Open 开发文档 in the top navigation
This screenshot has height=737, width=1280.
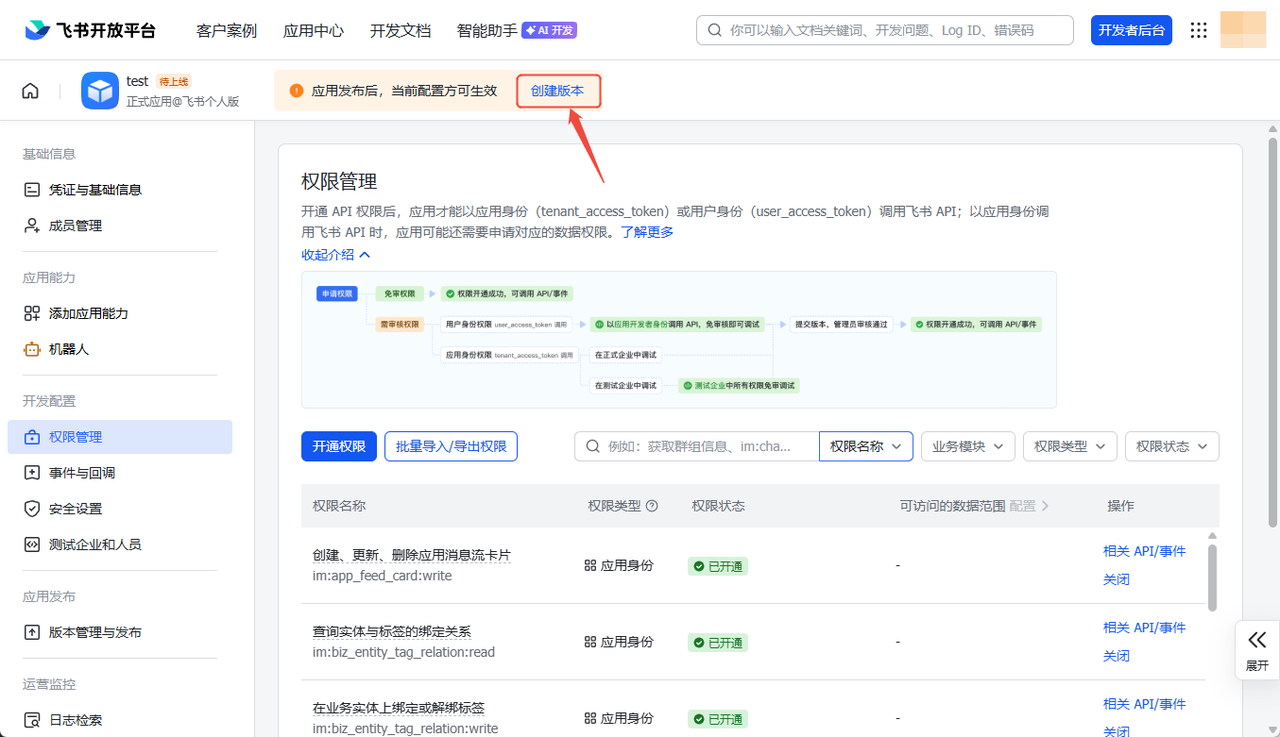pyautogui.click(x=400, y=30)
